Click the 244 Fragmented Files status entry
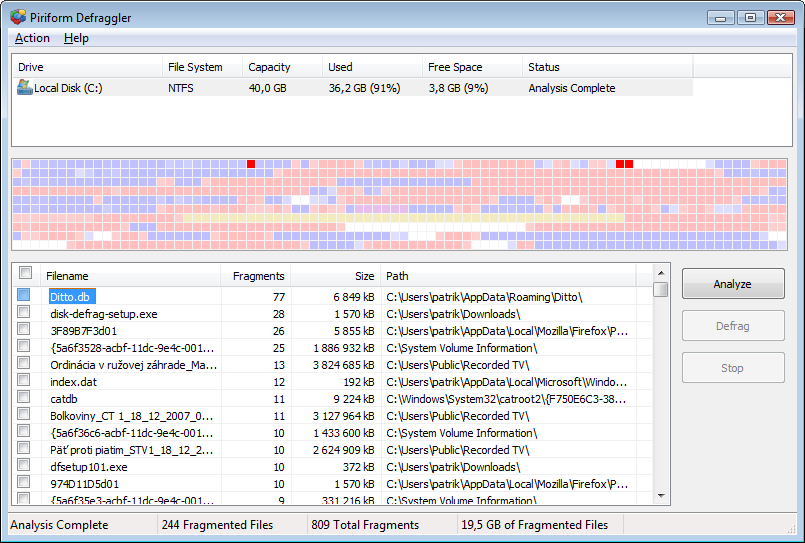 click(217, 525)
